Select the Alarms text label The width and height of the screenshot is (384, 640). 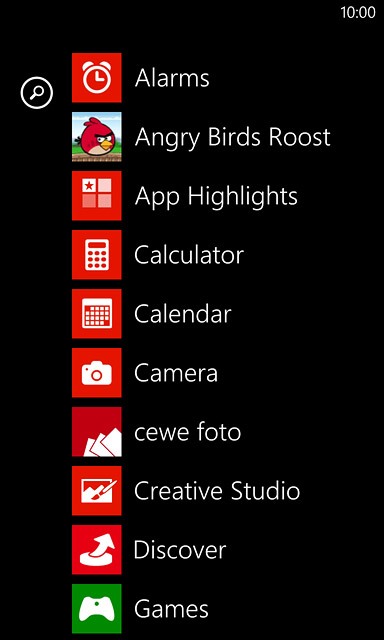[x=172, y=78]
